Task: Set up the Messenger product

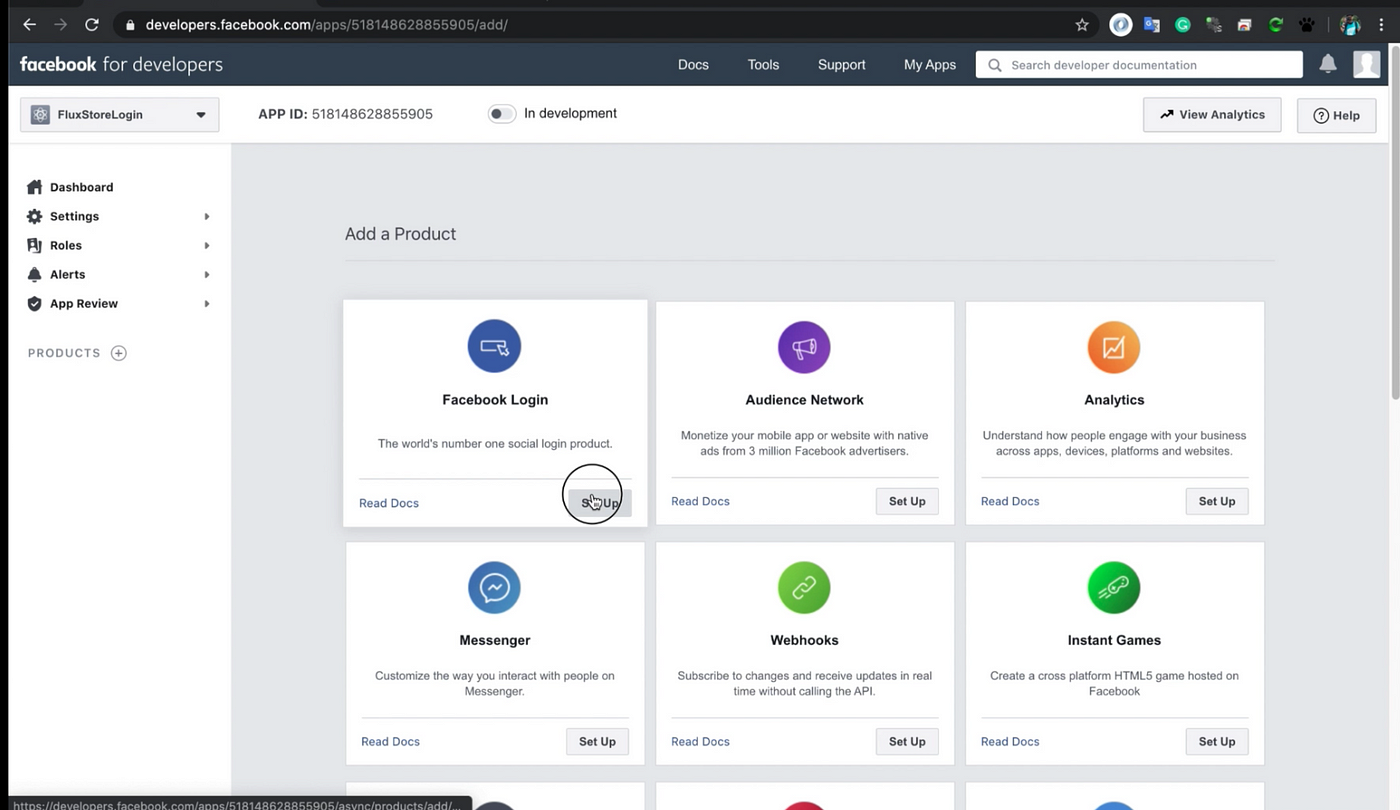Action: pyautogui.click(x=597, y=741)
